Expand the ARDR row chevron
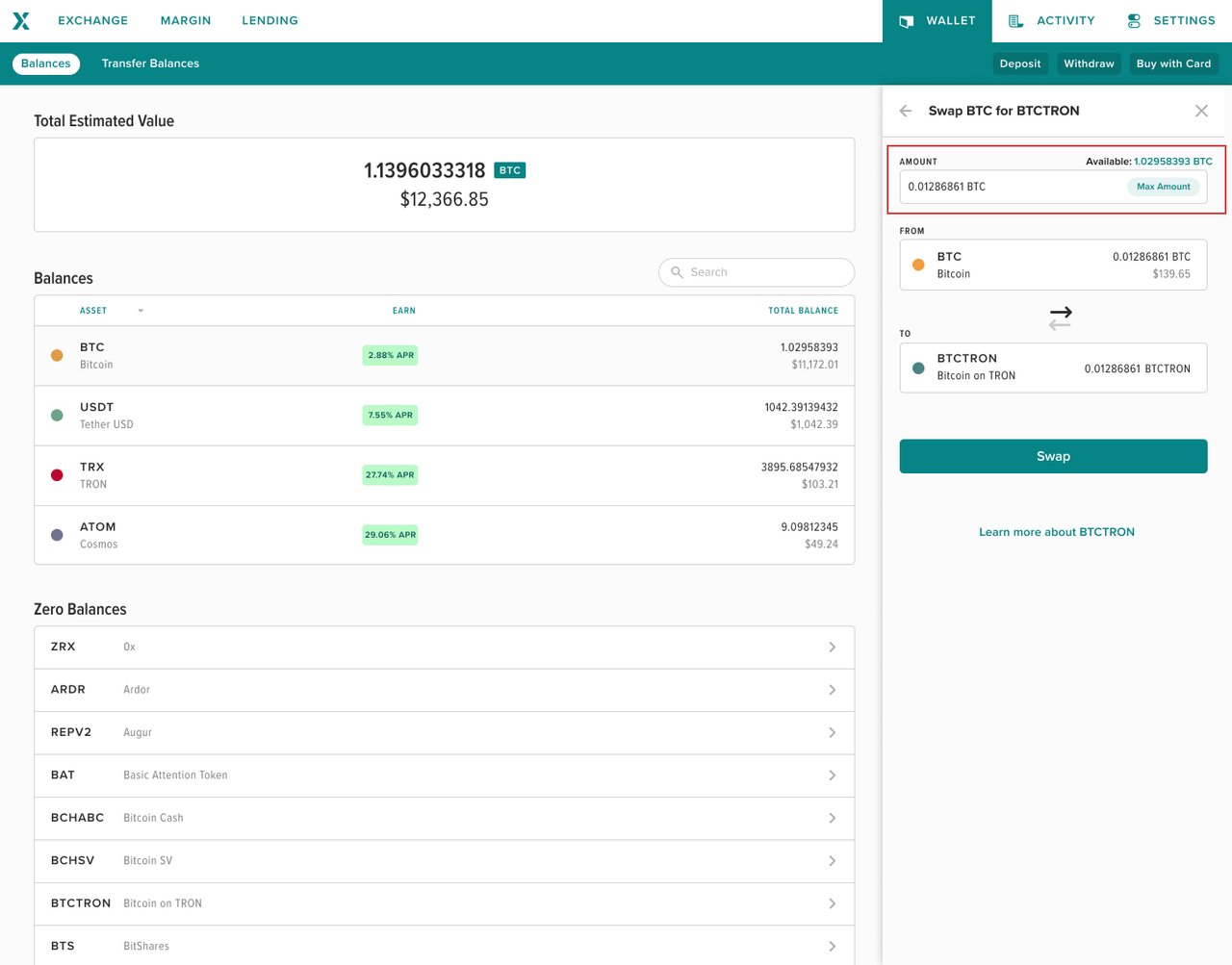 [832, 690]
